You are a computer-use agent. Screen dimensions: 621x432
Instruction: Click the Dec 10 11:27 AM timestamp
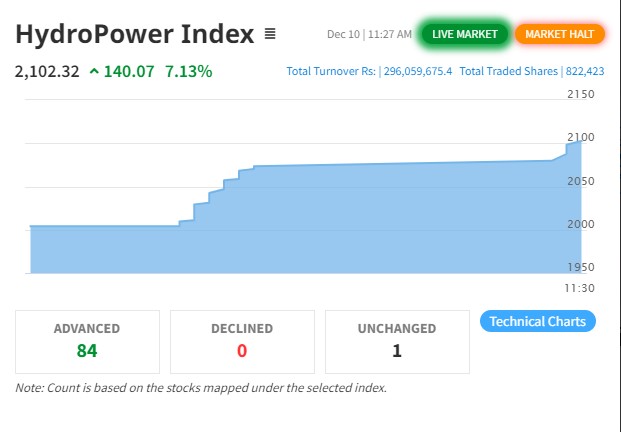pyautogui.click(x=369, y=35)
